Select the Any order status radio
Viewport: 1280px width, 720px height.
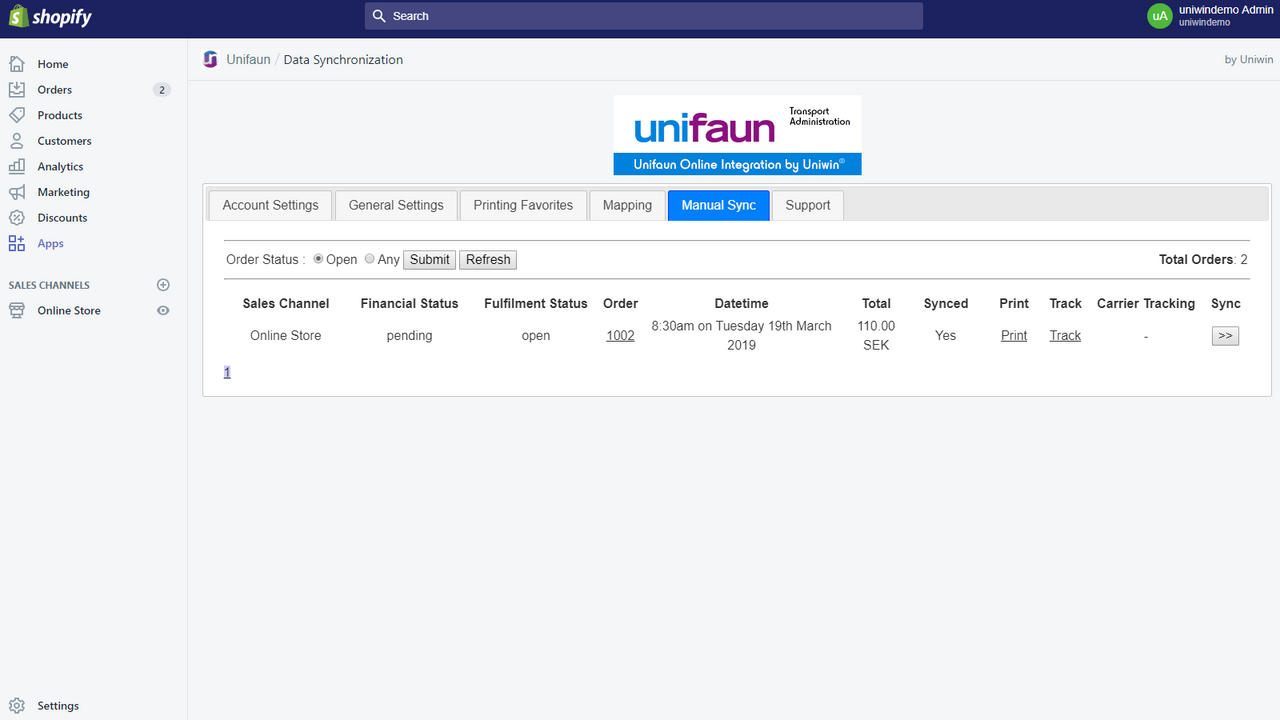pos(369,259)
